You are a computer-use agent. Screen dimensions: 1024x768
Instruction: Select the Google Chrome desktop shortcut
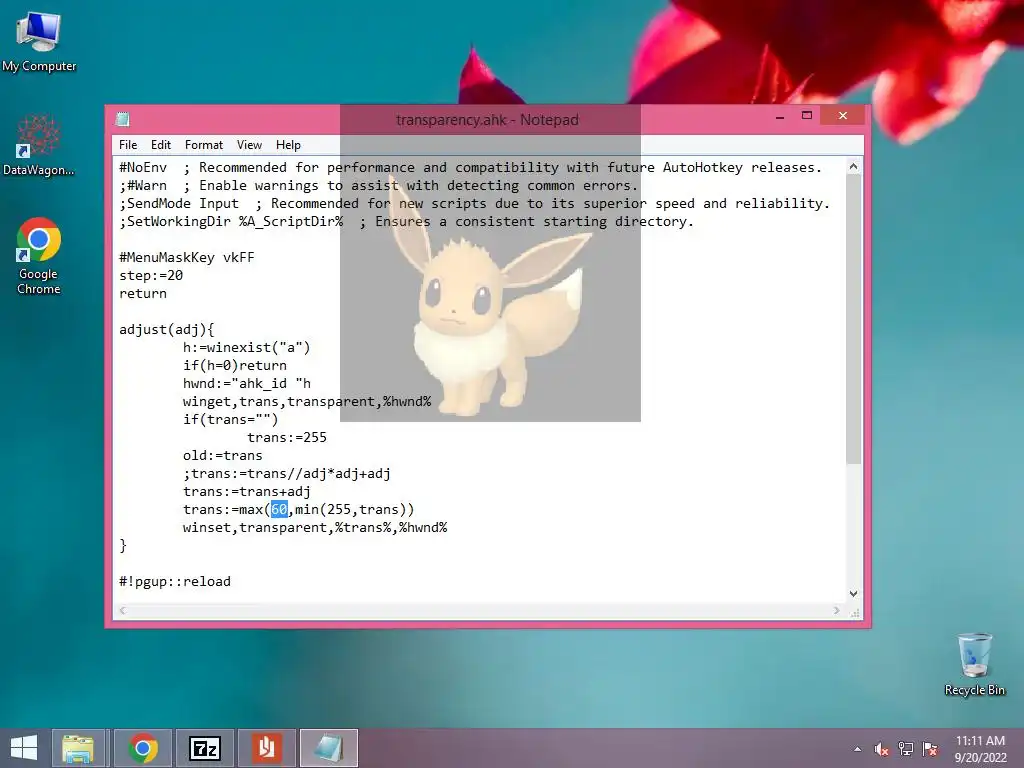(39, 256)
